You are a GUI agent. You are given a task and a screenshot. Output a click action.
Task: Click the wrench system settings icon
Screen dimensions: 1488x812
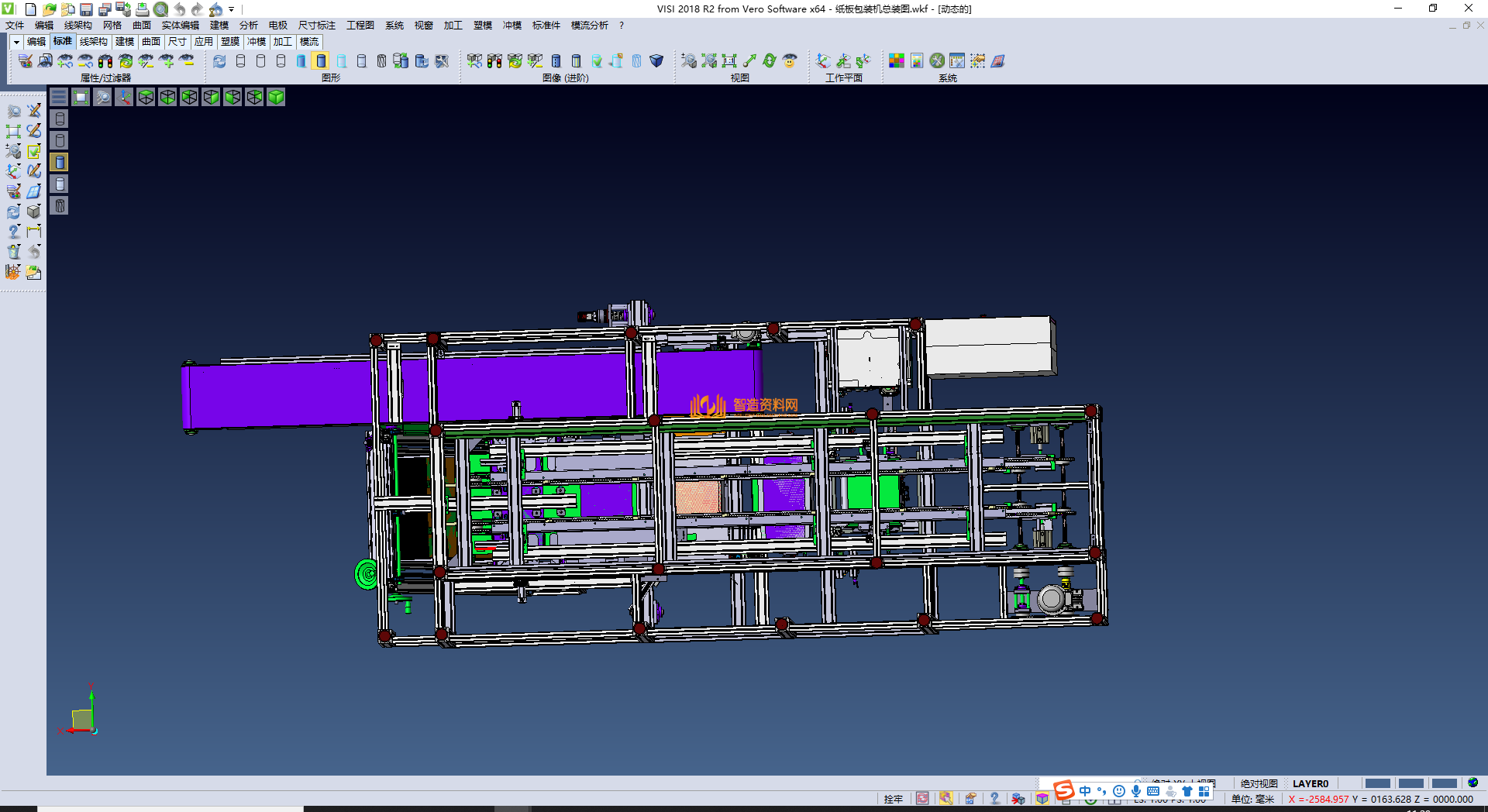(x=937, y=60)
